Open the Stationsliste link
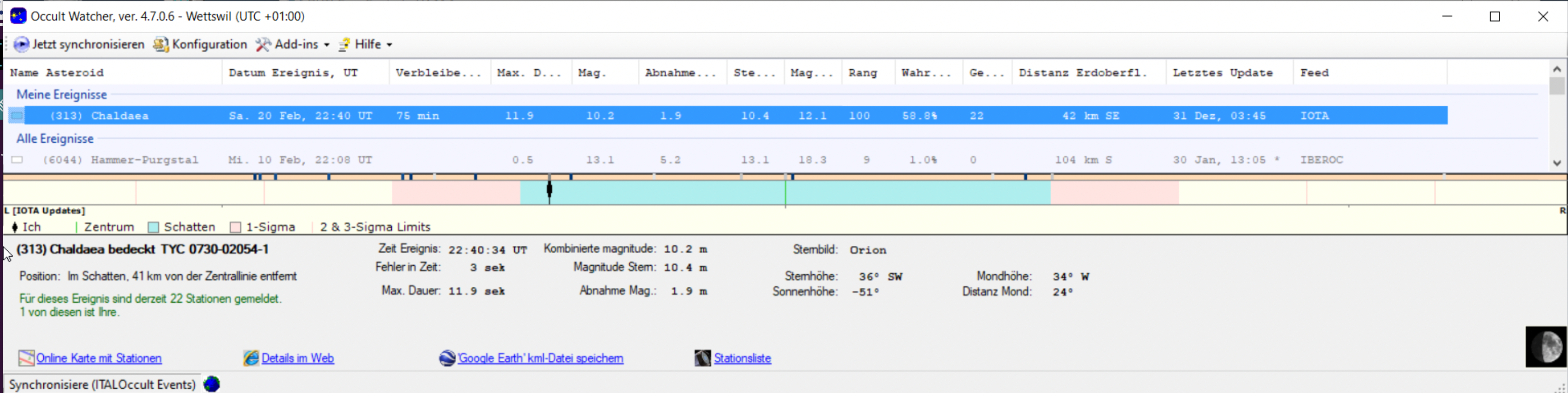 click(x=742, y=358)
